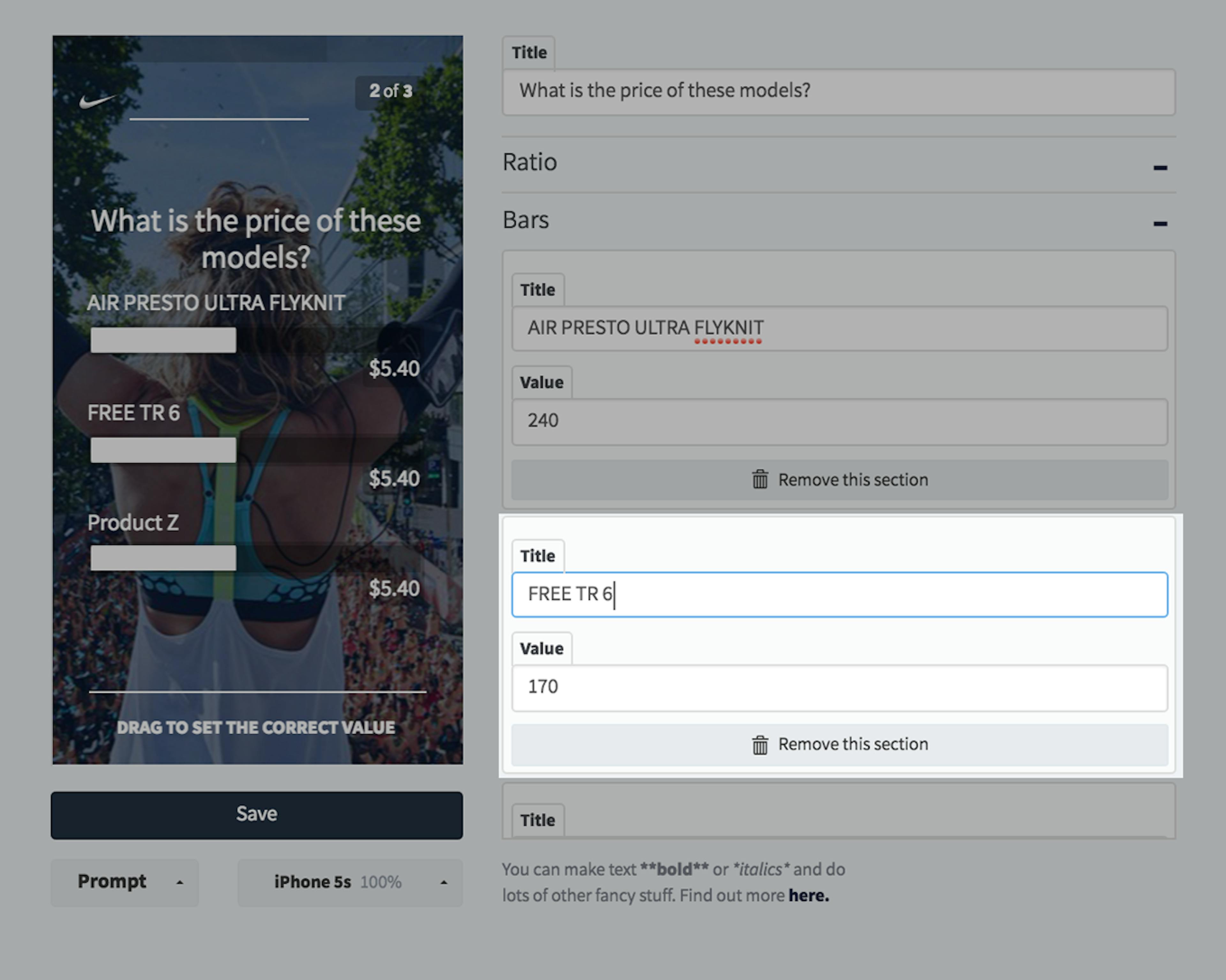Click the 'Bars' section heading
Viewport: 1226px width, 980px height.
tap(526, 220)
